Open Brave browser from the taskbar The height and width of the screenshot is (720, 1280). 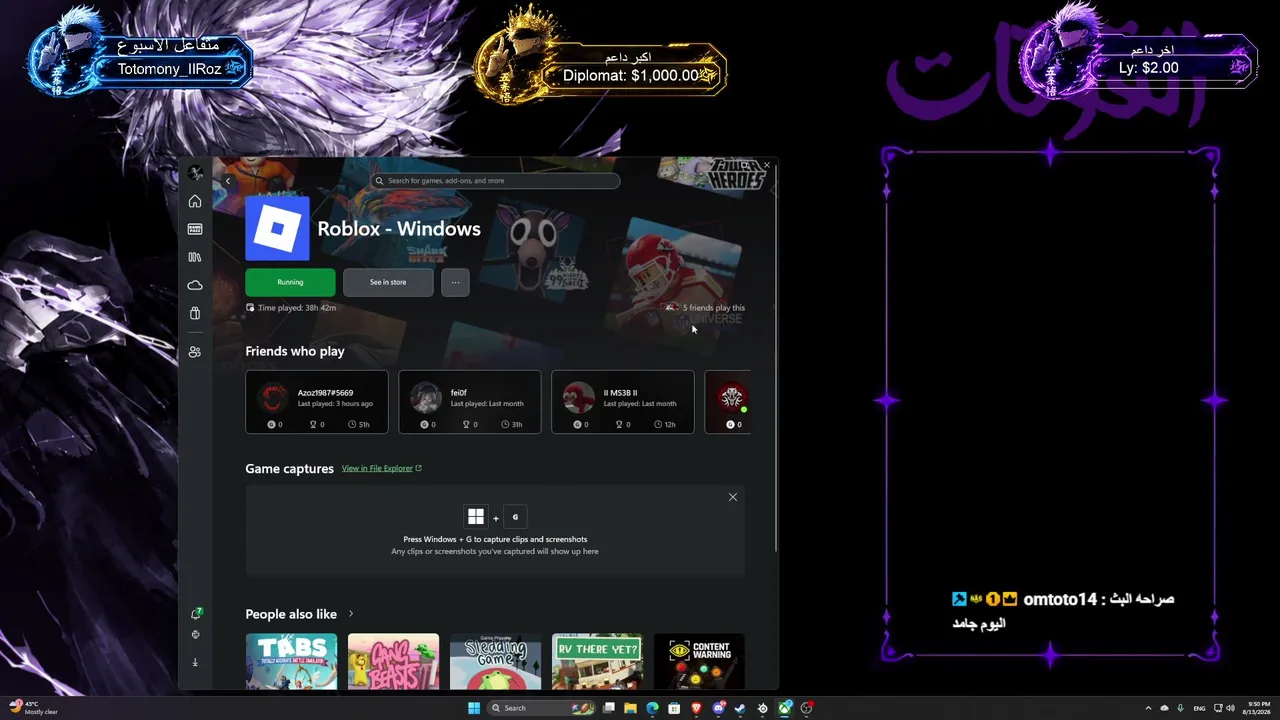click(x=696, y=708)
